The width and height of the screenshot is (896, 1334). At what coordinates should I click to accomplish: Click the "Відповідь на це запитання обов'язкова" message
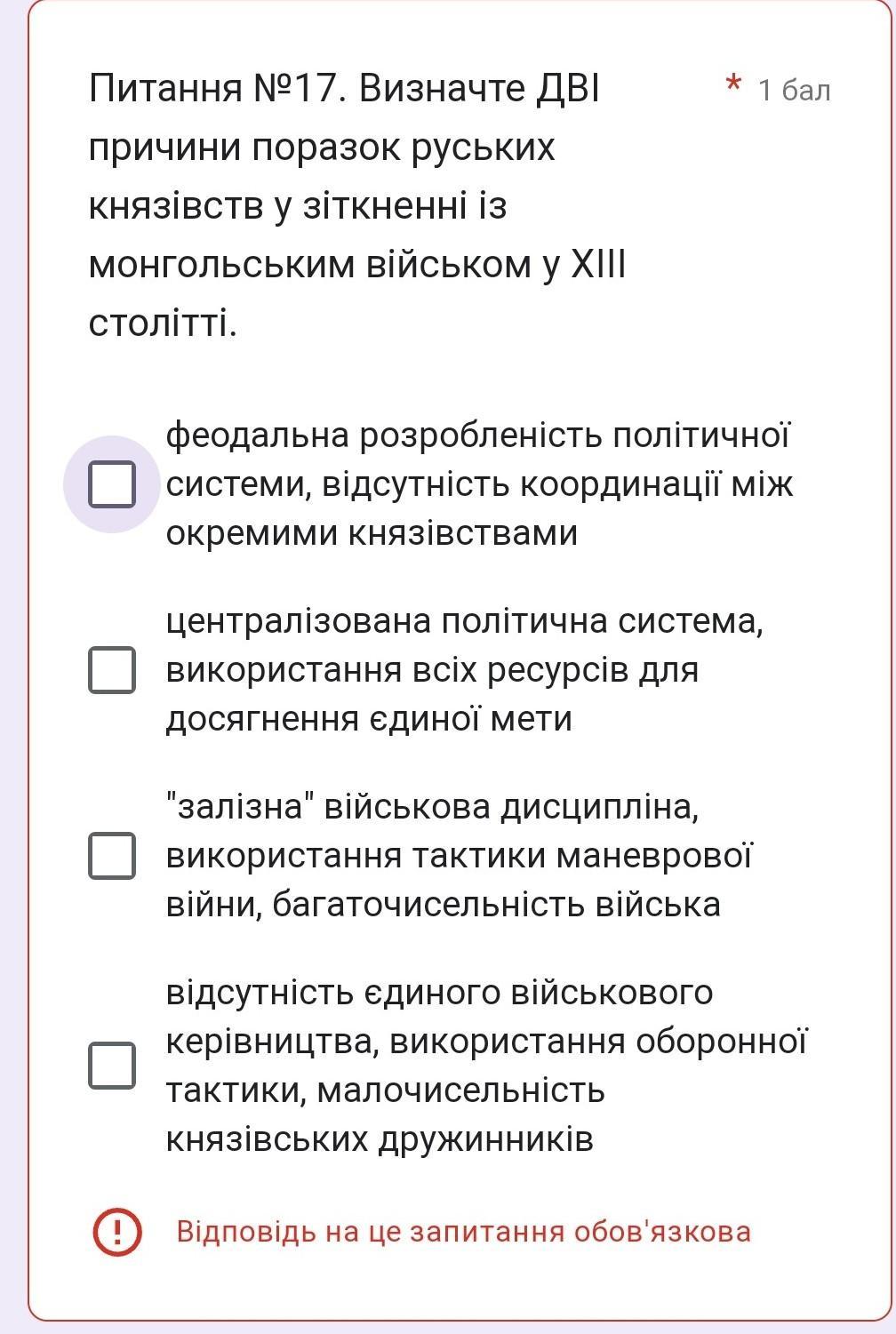tap(463, 1232)
